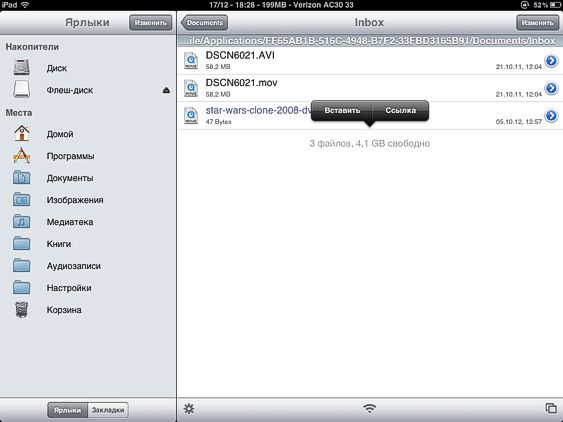Choose Вставить in the popup menu
Viewport: 563px width, 422px height.
coord(342,111)
